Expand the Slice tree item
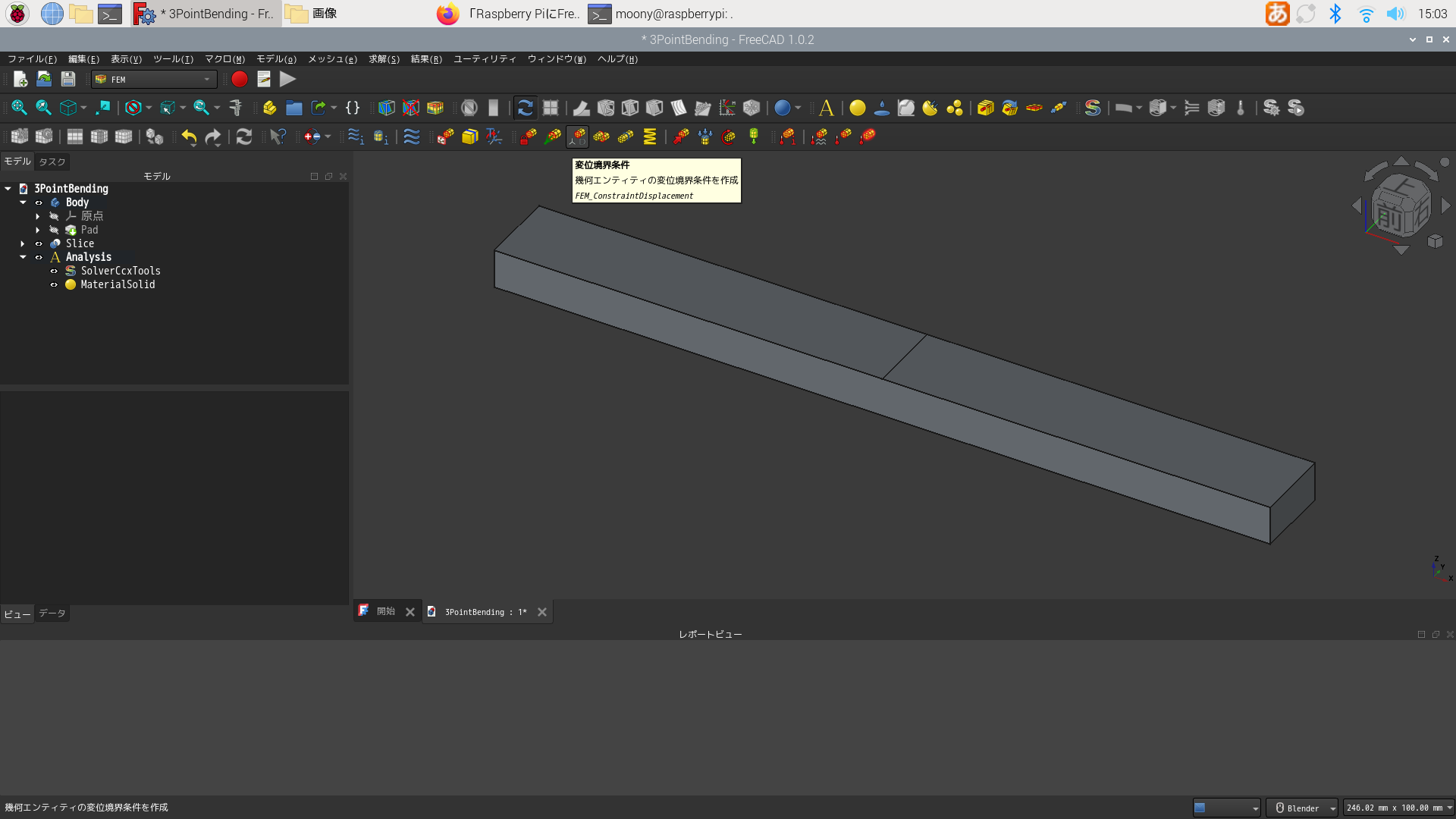The height and width of the screenshot is (819, 1456). (23, 243)
